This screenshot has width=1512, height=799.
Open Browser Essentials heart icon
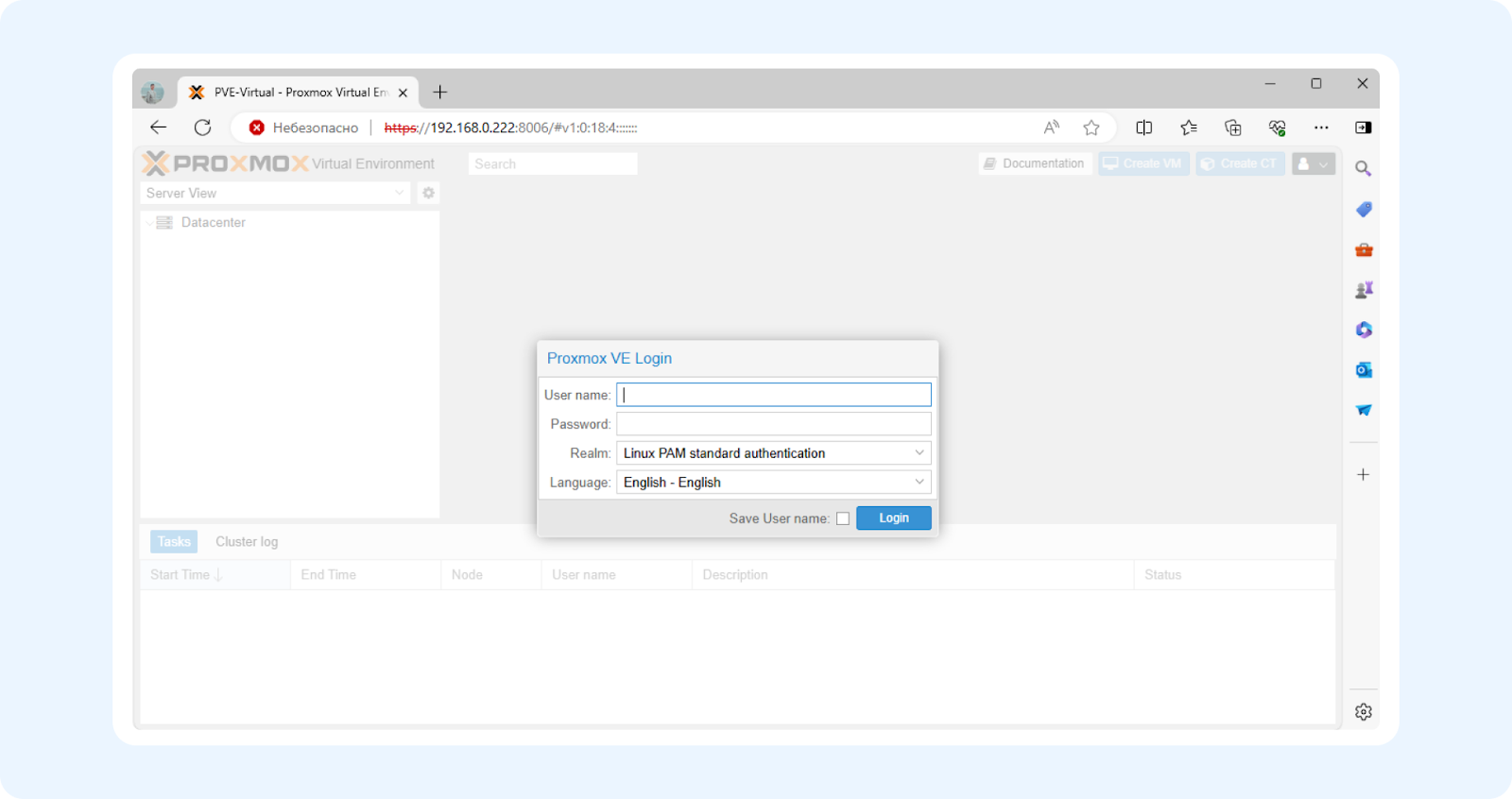(1277, 127)
